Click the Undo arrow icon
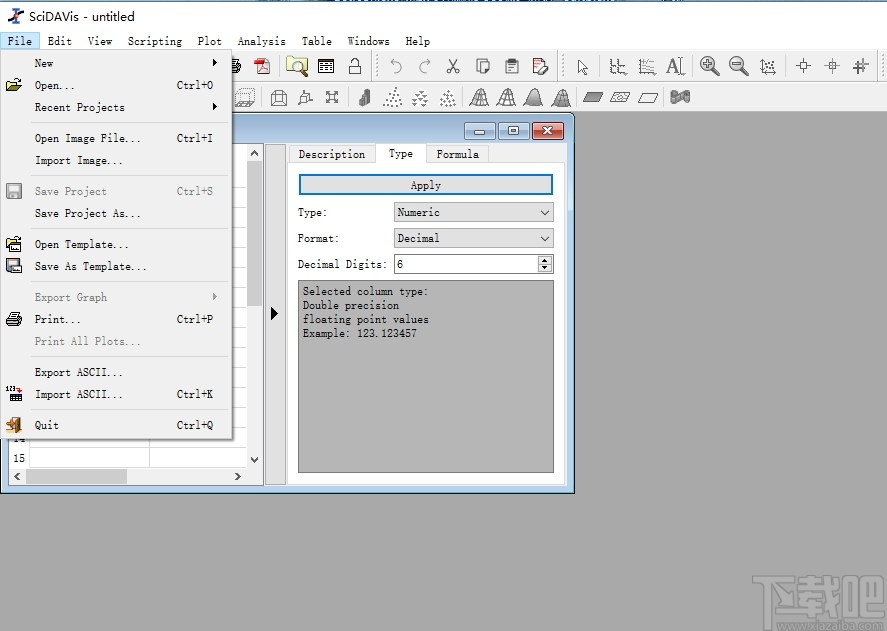This screenshot has width=887, height=631. pos(396,67)
